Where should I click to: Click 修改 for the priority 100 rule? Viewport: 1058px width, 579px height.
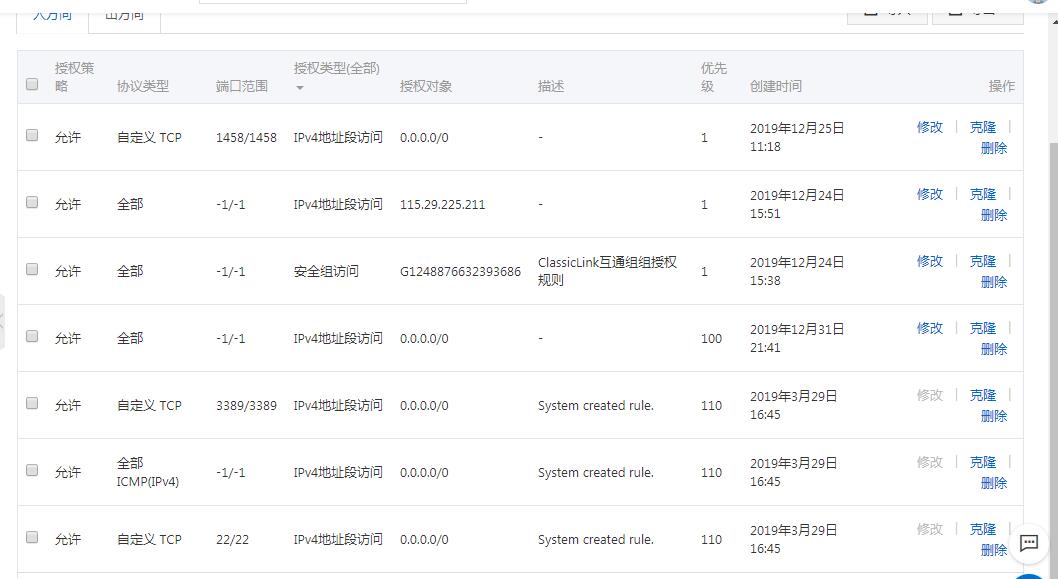tap(930, 328)
